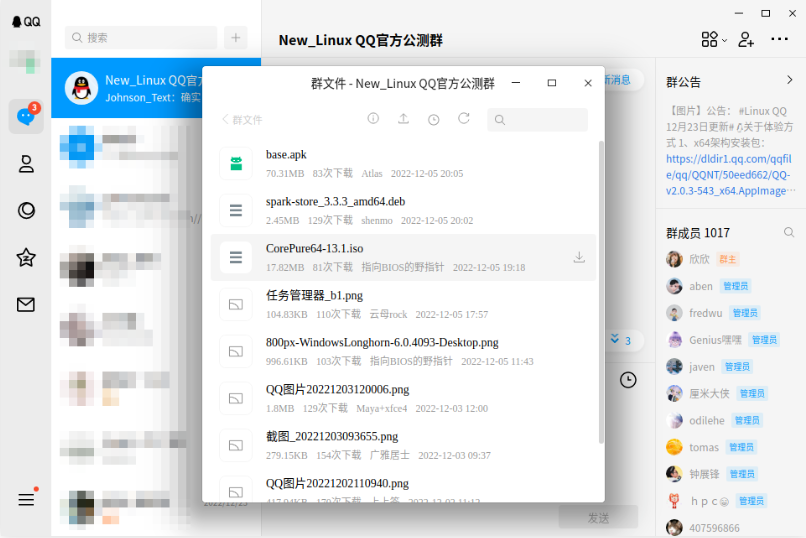This screenshot has width=806, height=538.
Task: Click image icon of 任务管理器_b1.png
Action: tap(236, 305)
